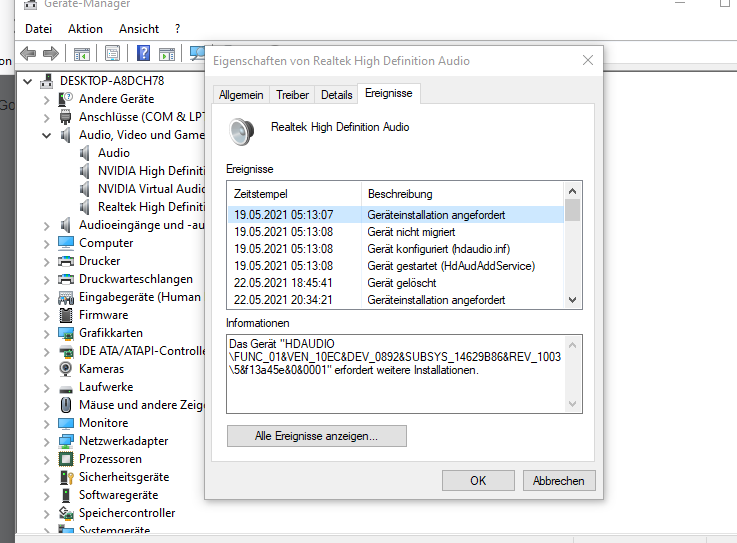Click the Forward arrow toolbar icon
Viewport: 737px width, 543px height.
pyautogui.click(x=51, y=53)
